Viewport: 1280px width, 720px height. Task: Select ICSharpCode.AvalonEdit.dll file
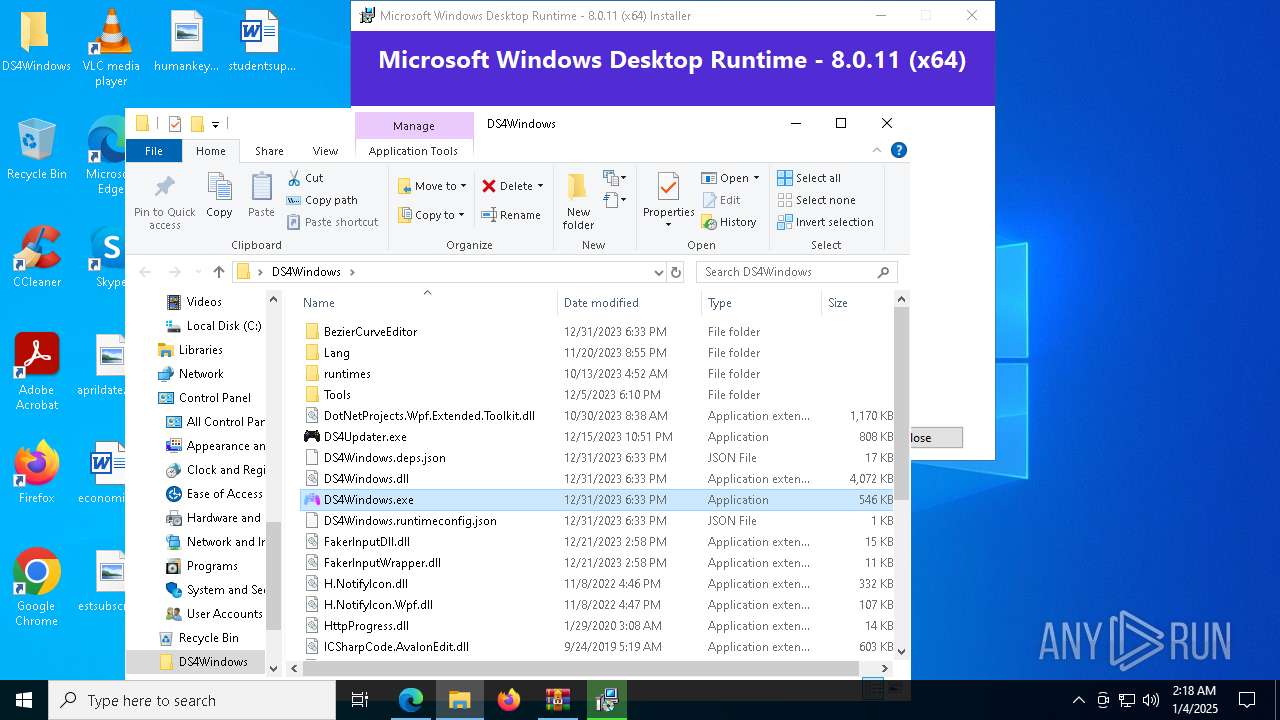(596, 646)
